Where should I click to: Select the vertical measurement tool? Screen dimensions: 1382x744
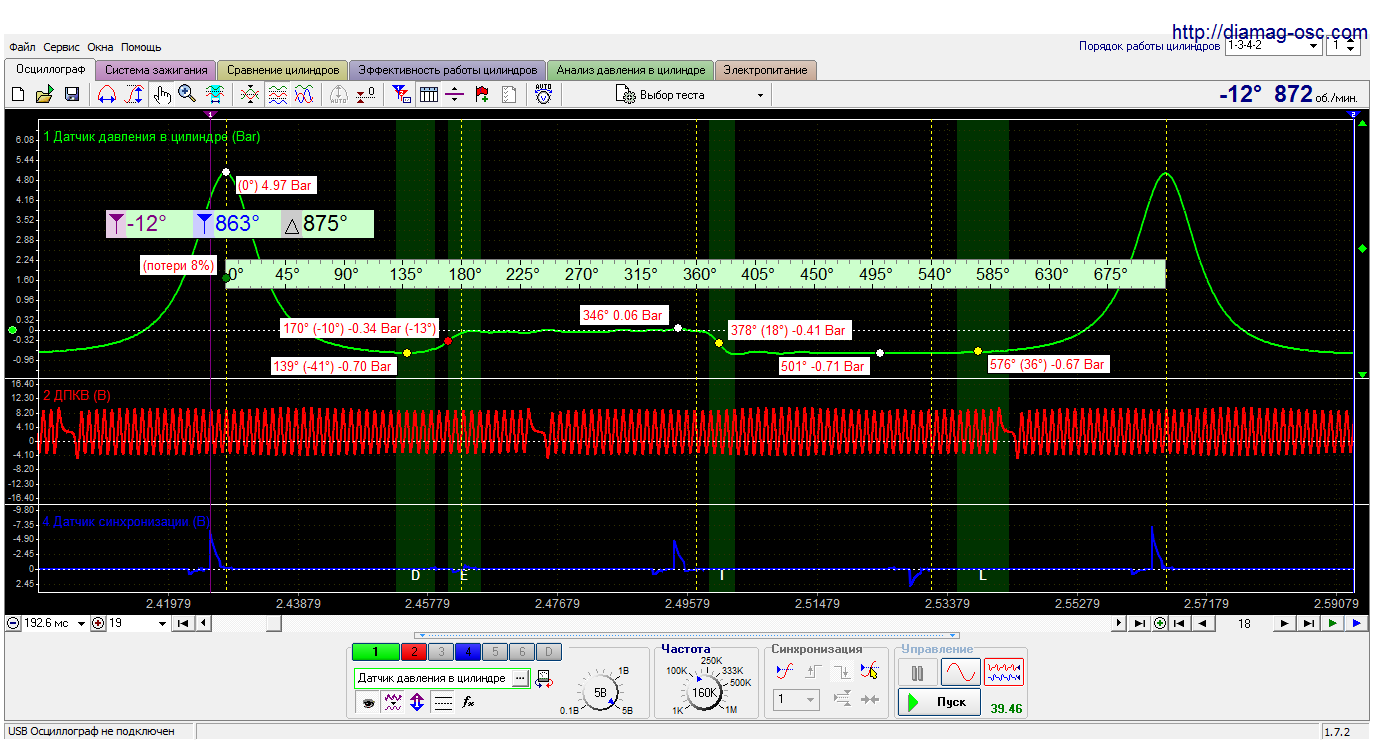coord(134,94)
